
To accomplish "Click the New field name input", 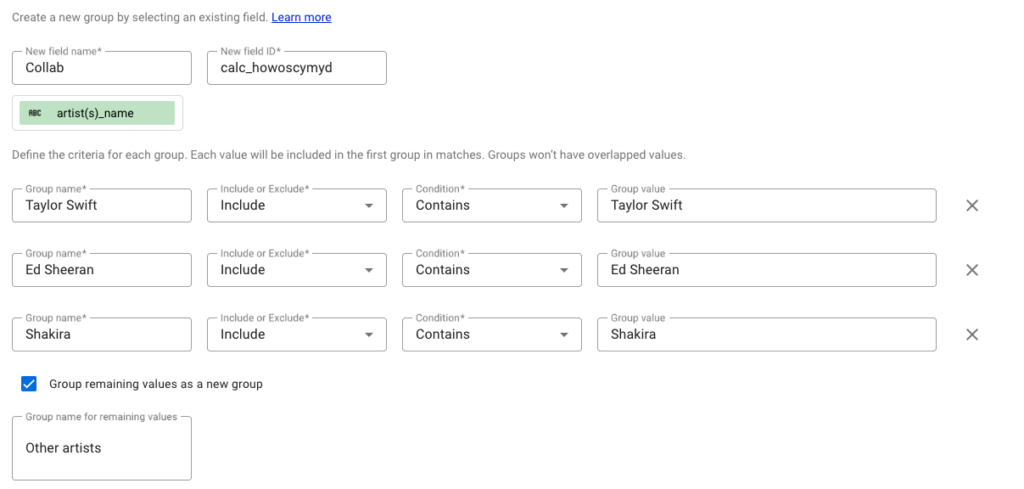I will coord(101,68).
